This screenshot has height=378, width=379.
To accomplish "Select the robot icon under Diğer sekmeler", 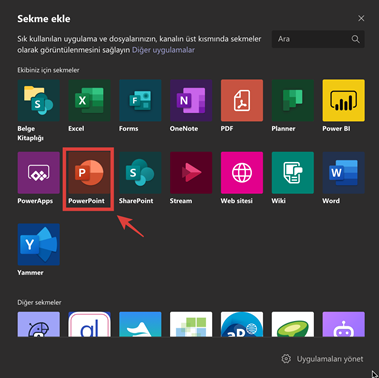I will click(x=344, y=324).
